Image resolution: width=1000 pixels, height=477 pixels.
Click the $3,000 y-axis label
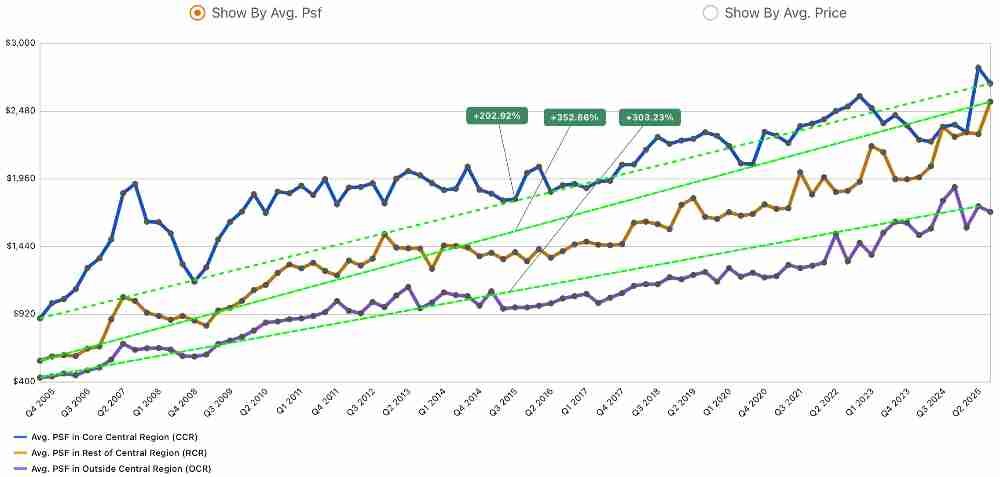(20, 43)
